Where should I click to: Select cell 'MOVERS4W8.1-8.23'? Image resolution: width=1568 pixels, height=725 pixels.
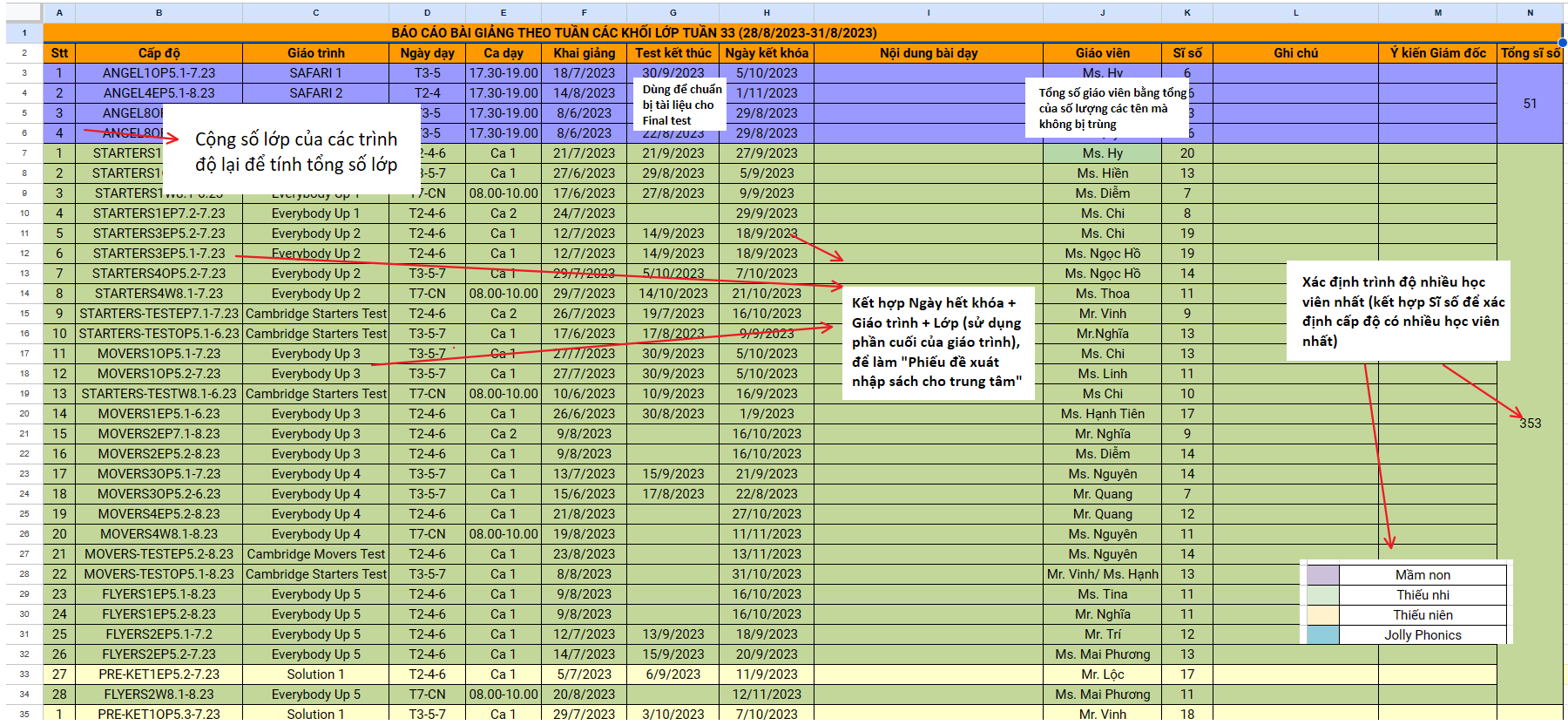(x=159, y=534)
